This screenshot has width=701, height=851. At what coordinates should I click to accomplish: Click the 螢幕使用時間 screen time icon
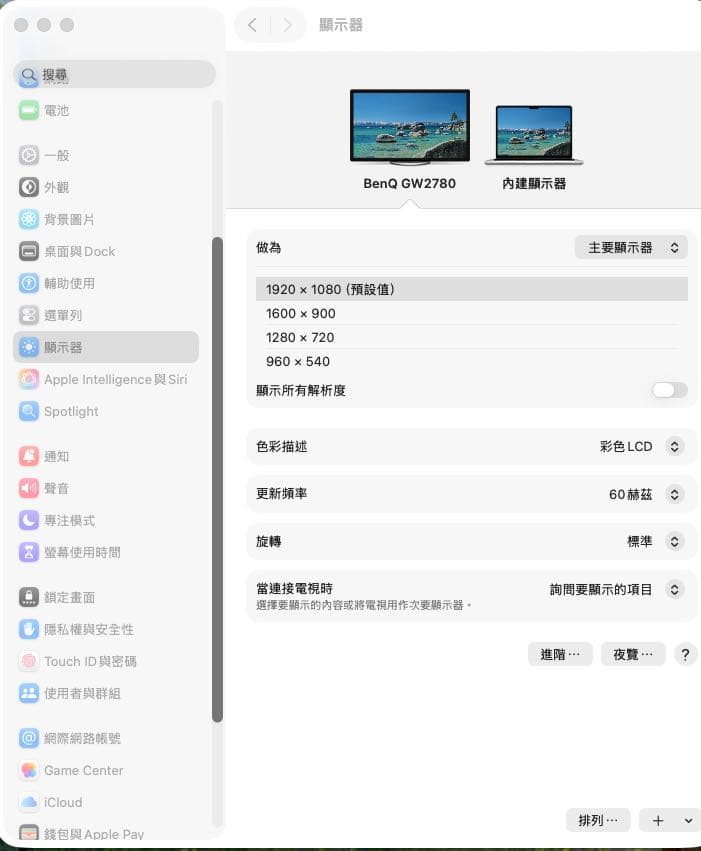[x=29, y=552]
